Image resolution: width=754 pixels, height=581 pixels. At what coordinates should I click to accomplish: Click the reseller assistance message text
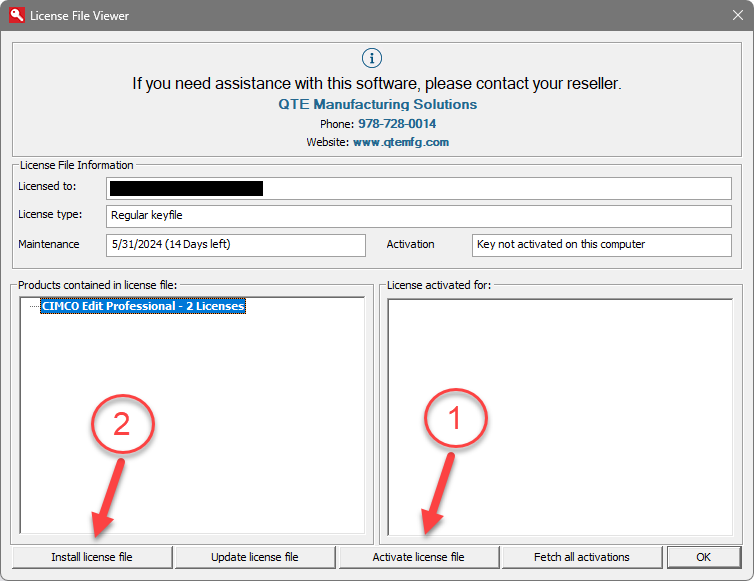tap(377, 84)
